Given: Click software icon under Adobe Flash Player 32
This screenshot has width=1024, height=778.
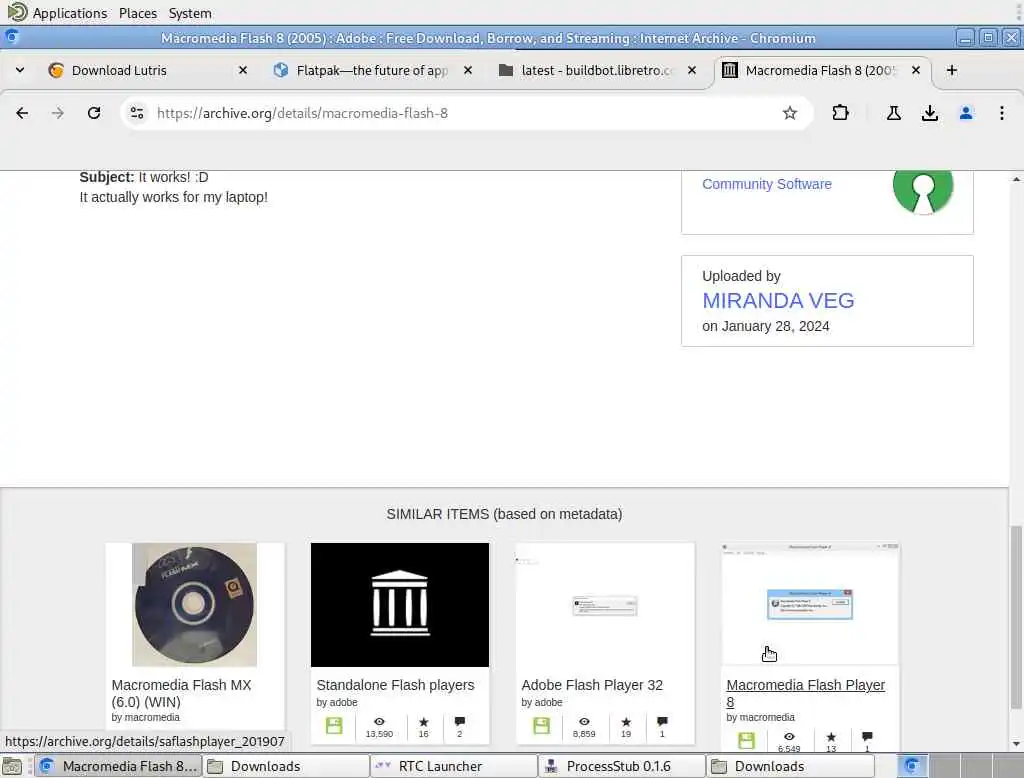Looking at the screenshot, I should 541,726.
